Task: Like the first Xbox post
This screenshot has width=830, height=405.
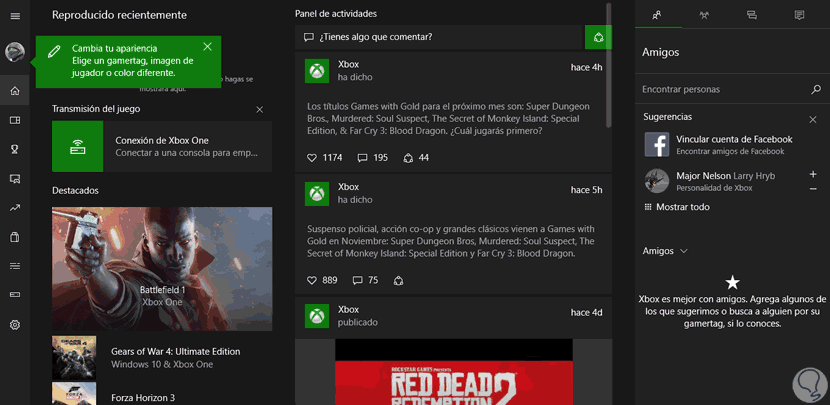Action: [312, 158]
